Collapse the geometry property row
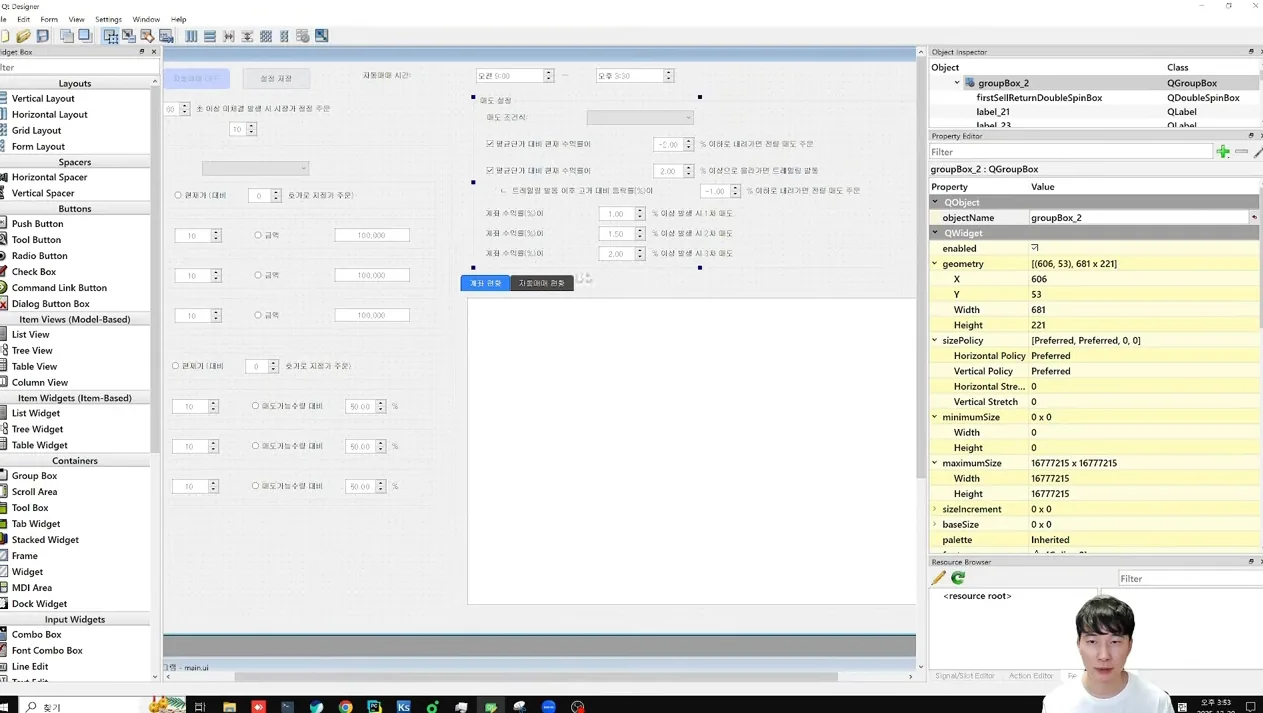Image resolution: width=1263 pixels, height=713 pixels. point(935,264)
